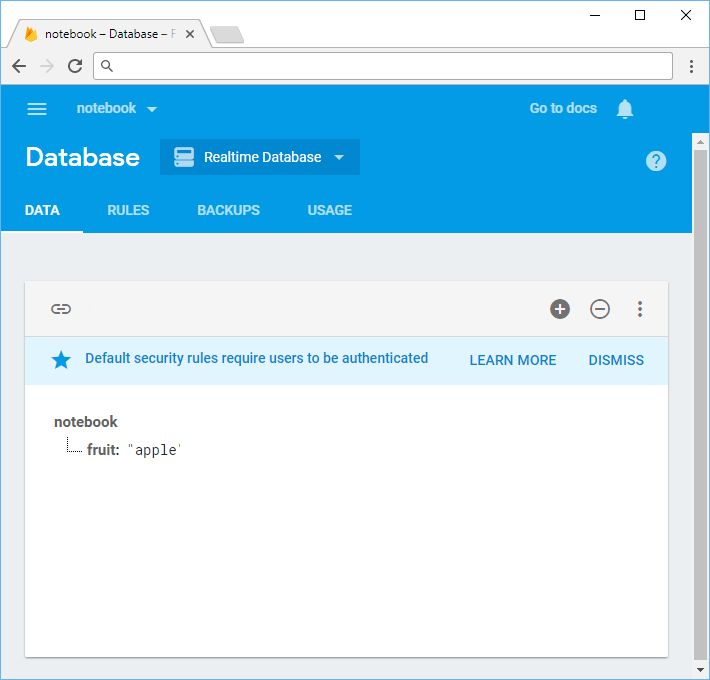Screen dimensions: 710x680
Task: Click the database URL link icon
Action: (61, 309)
